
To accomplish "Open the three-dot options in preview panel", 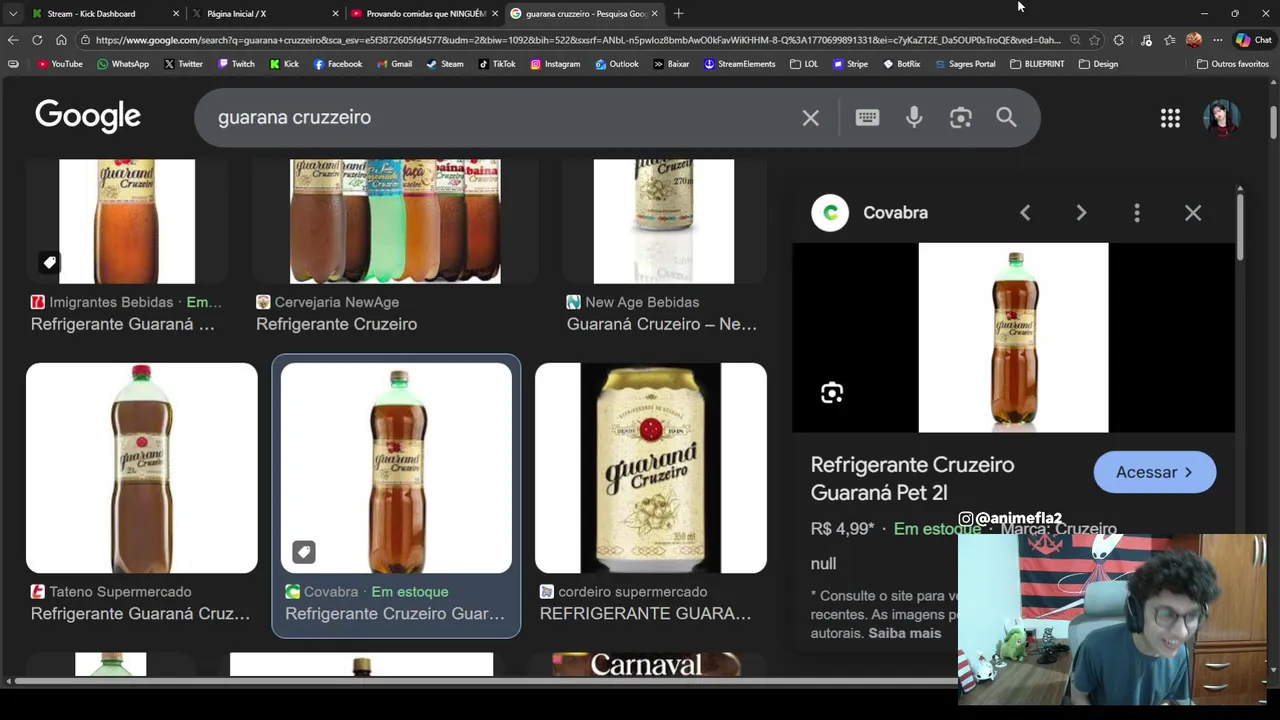I will click(x=1137, y=213).
